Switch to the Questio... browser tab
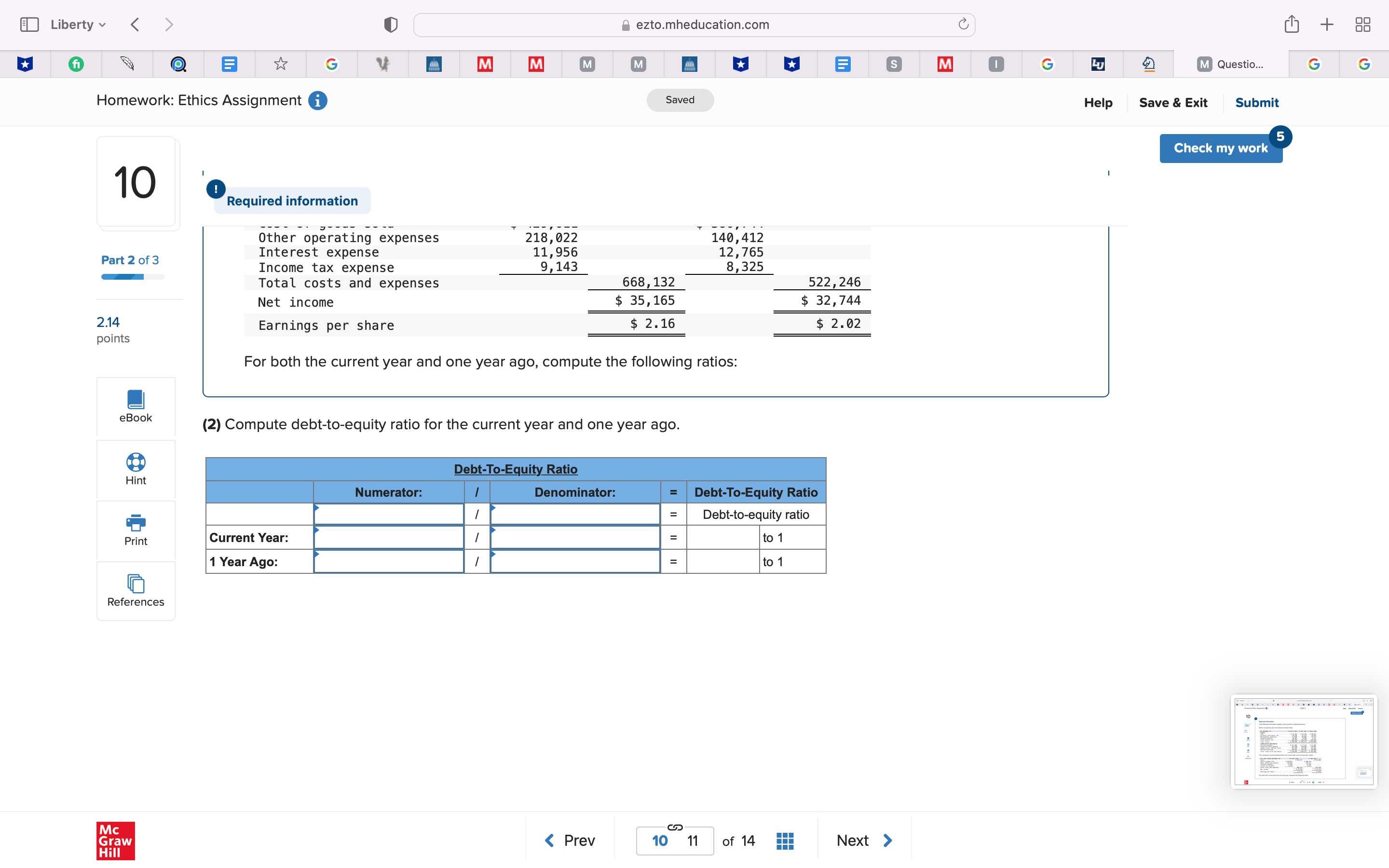Screen dimensions: 1389x868 tap(1232, 64)
